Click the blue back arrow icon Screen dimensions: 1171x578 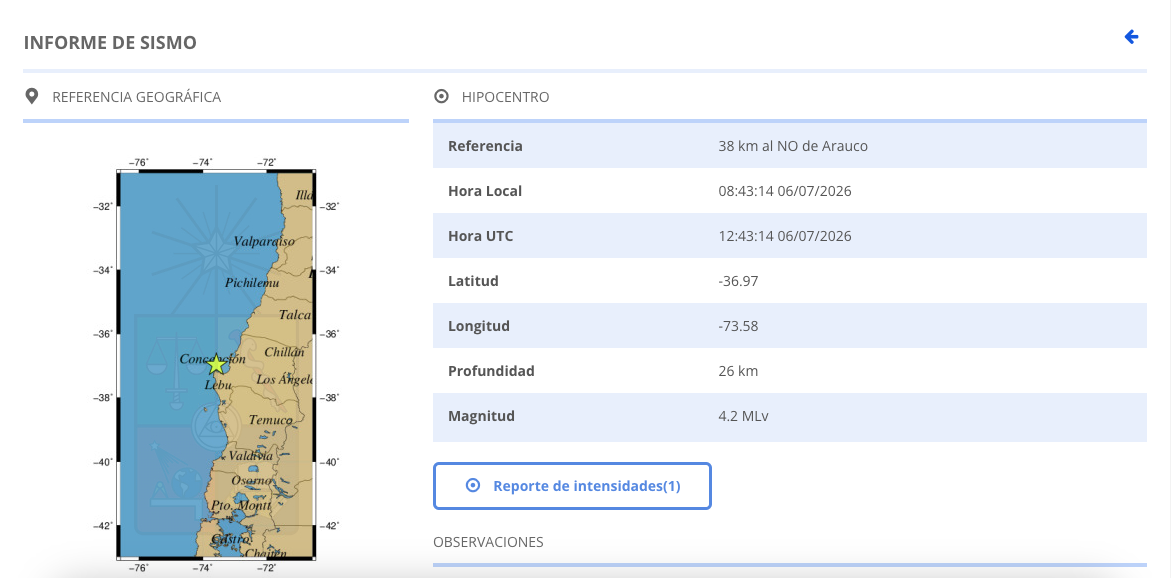point(1131,37)
